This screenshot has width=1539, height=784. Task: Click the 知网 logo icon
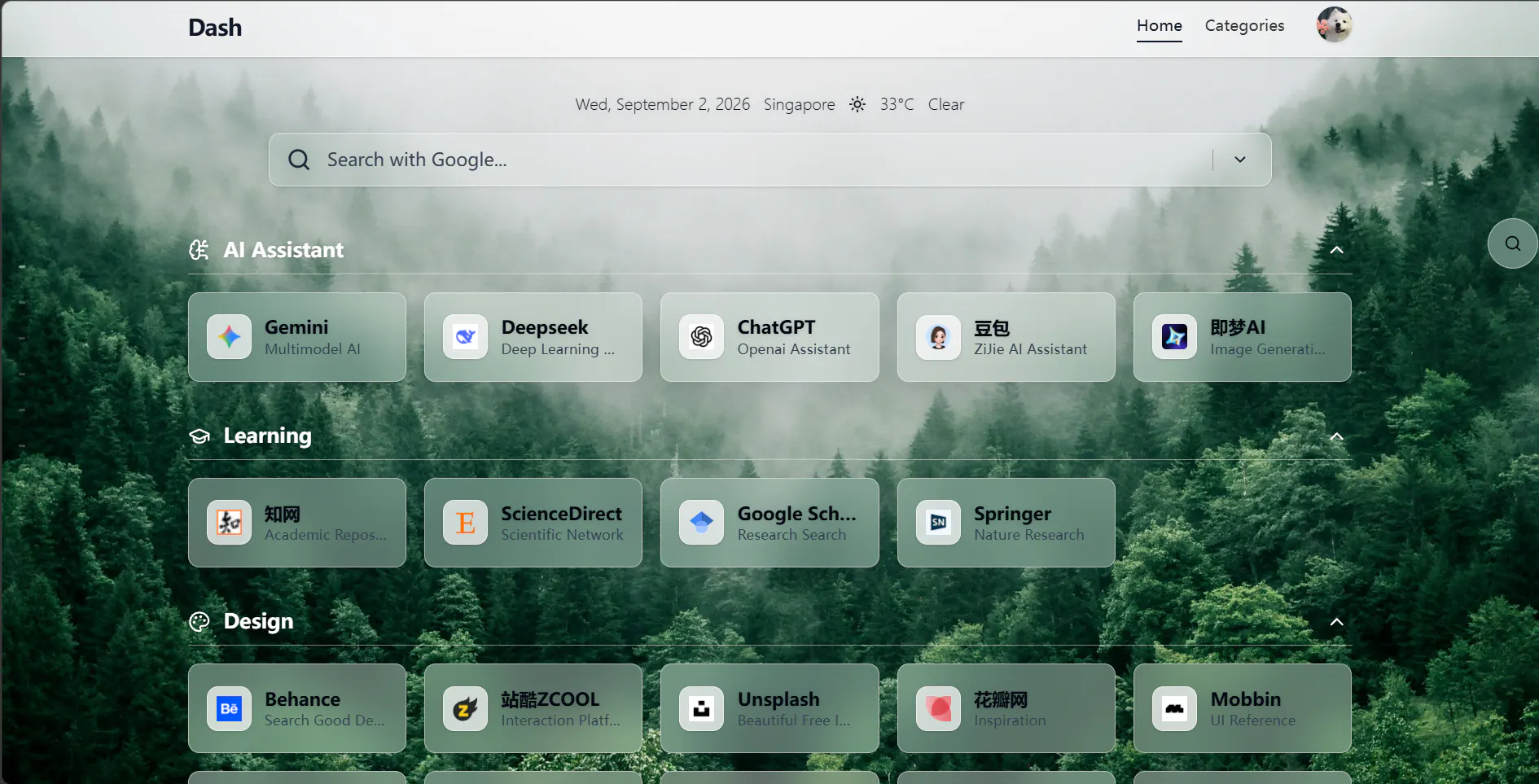pyautogui.click(x=229, y=523)
